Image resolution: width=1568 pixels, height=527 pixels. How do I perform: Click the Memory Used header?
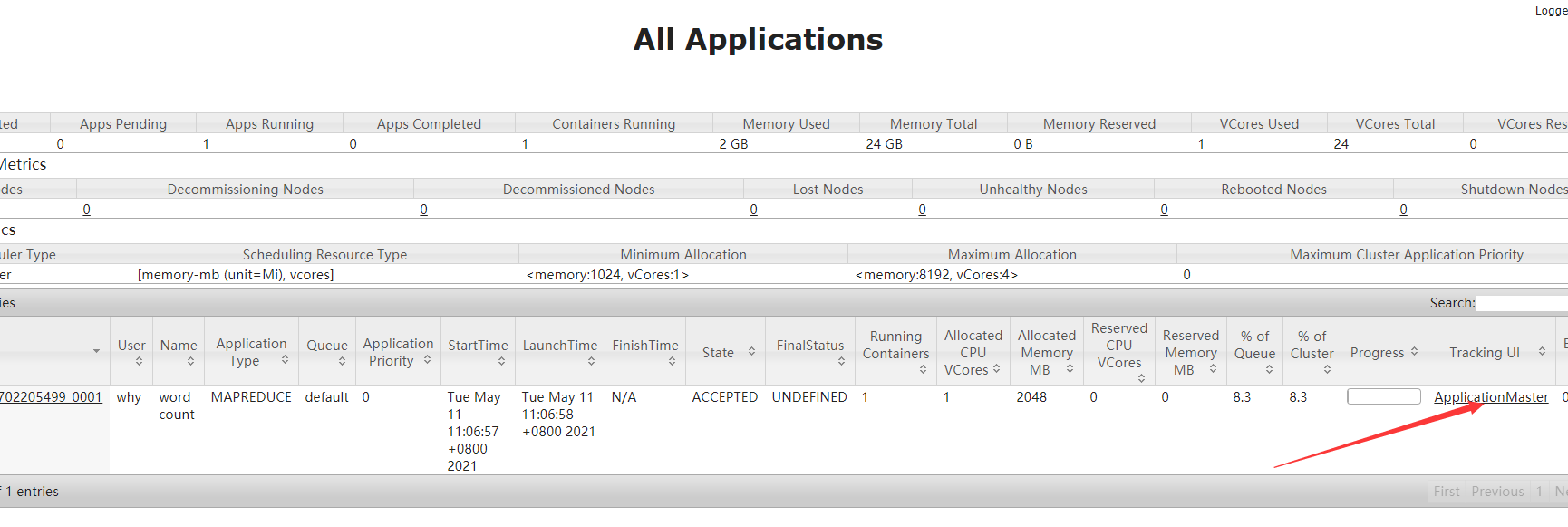[x=786, y=124]
